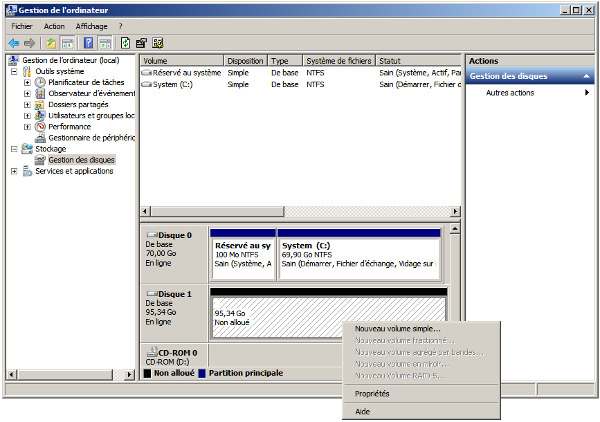Click the Planificateur de tâches clock icon

click(x=40, y=82)
